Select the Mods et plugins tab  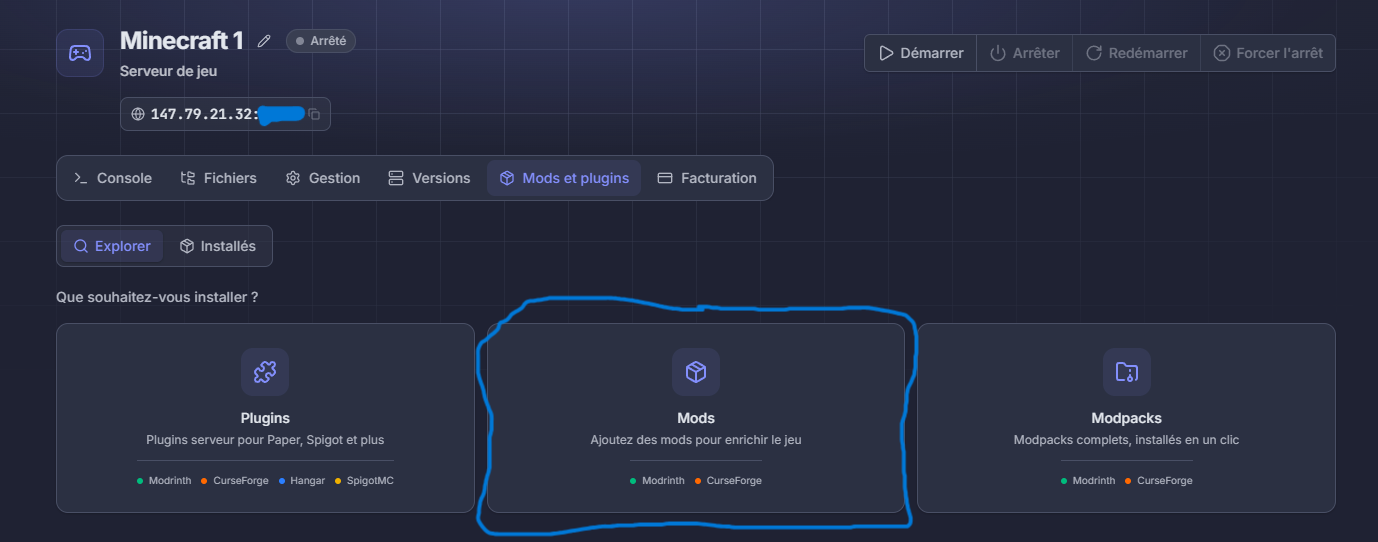(564, 178)
